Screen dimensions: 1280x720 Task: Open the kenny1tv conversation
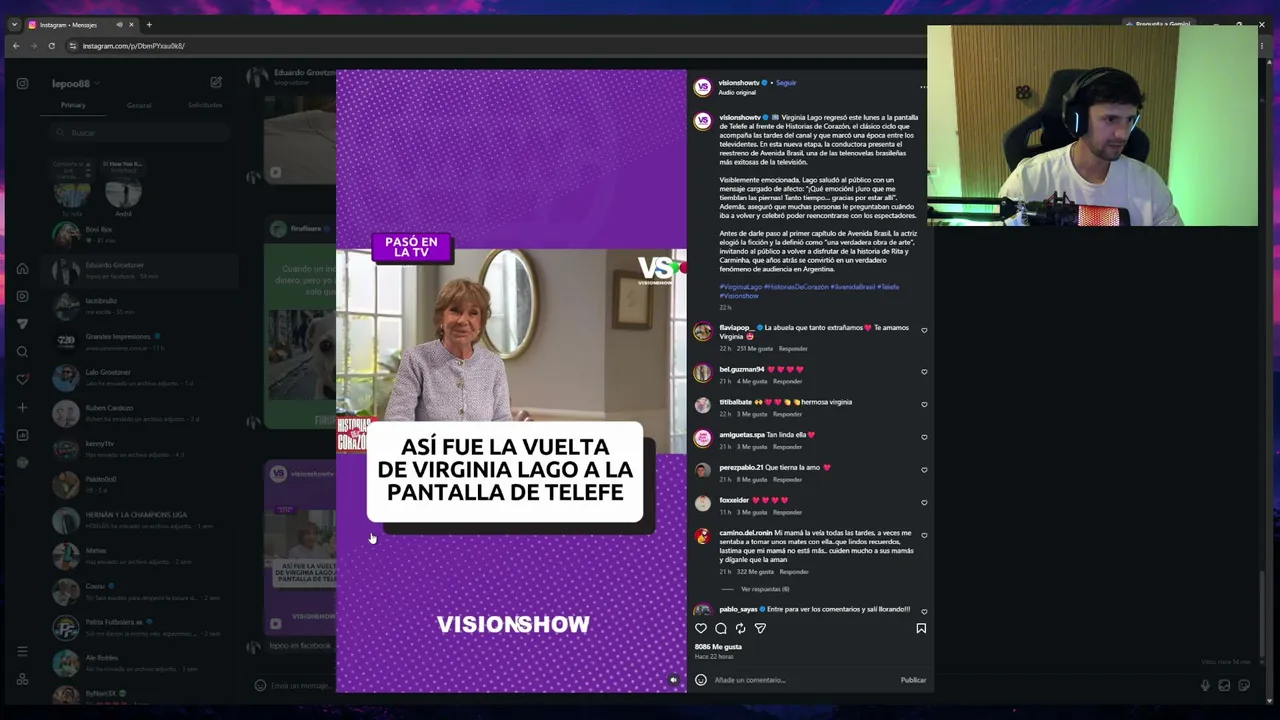point(138,448)
